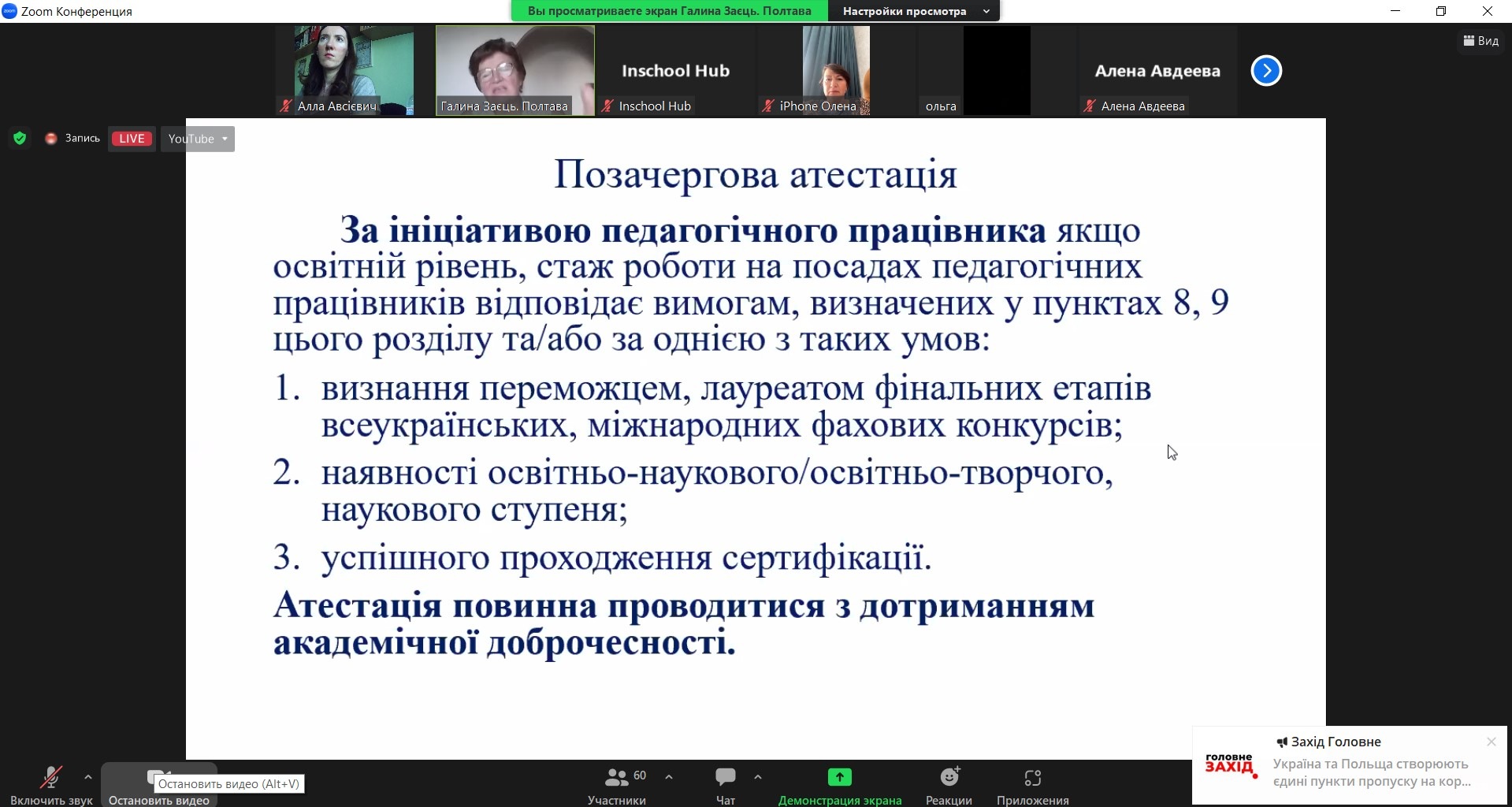Open the Chat panel
The height and width of the screenshot is (807, 1512).
(x=725, y=777)
